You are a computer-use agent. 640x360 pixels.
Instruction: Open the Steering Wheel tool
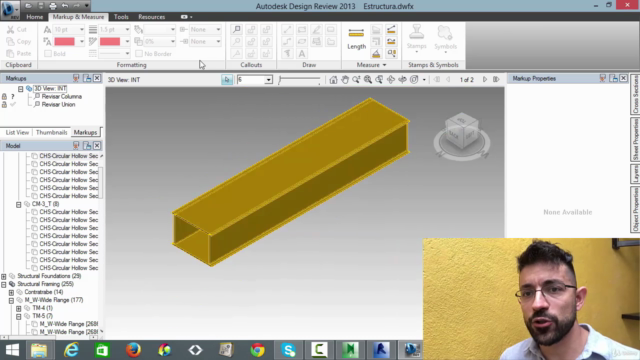pos(414,80)
